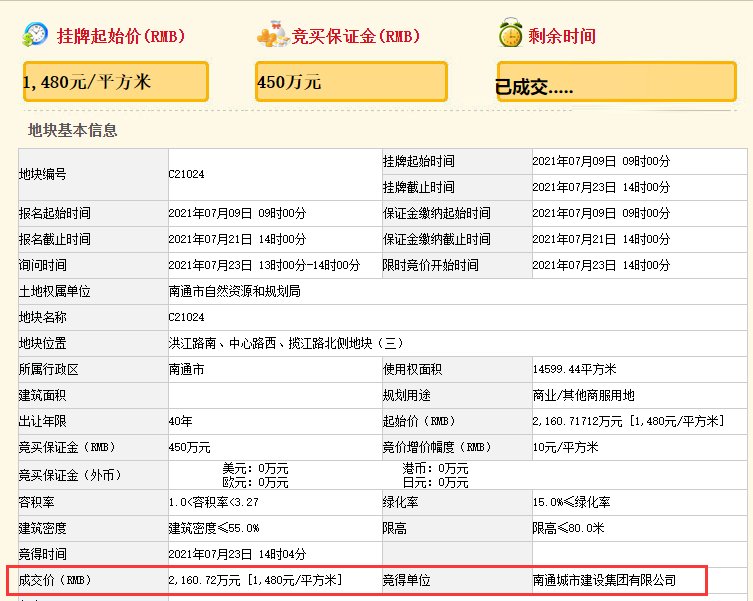The image size is (753, 601).
Task: Click the 挂牌截止时间 value 2021年07月23日 14时00分
Action: 601,187
